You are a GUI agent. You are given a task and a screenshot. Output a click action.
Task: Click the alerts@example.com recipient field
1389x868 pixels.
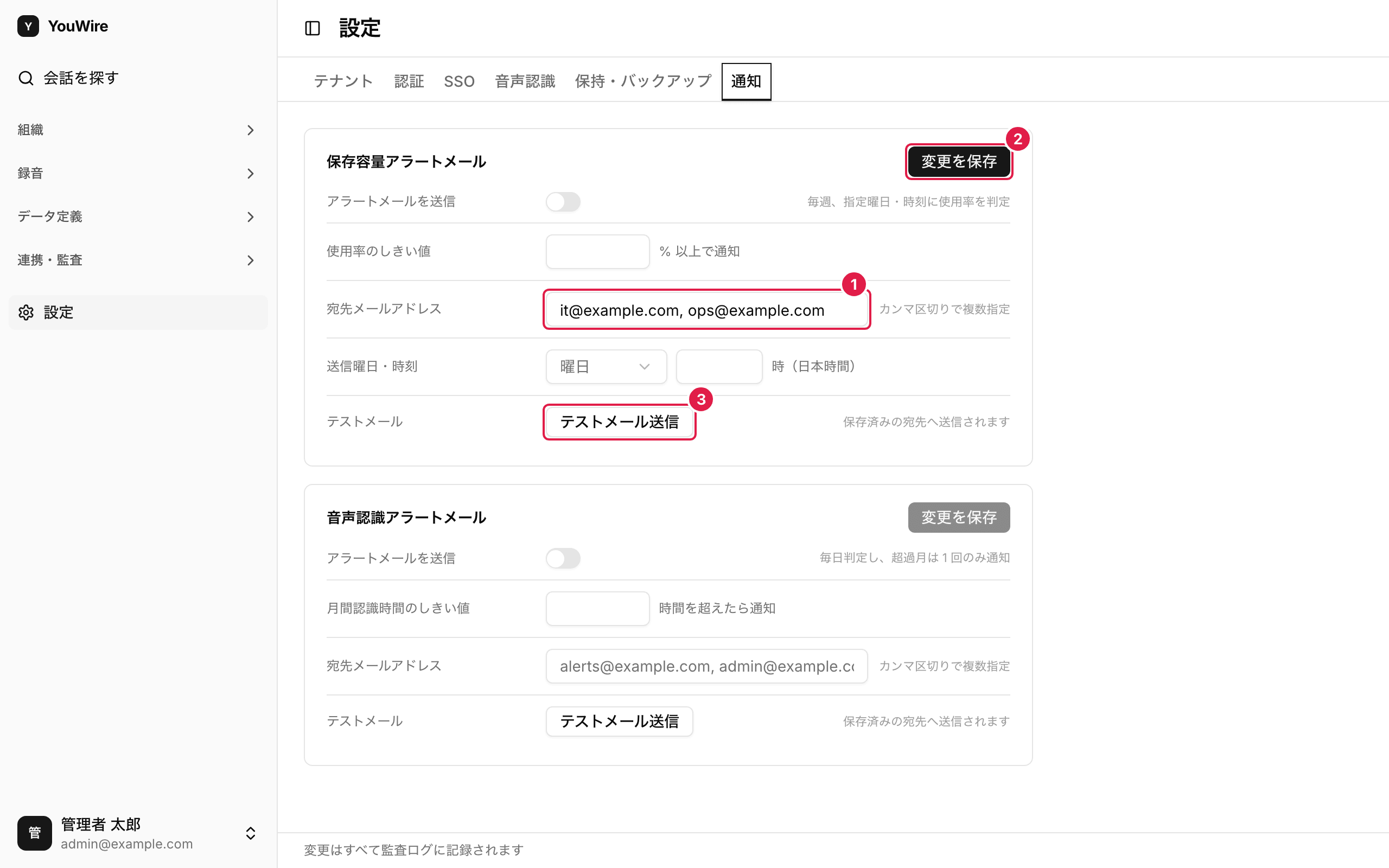click(706, 667)
